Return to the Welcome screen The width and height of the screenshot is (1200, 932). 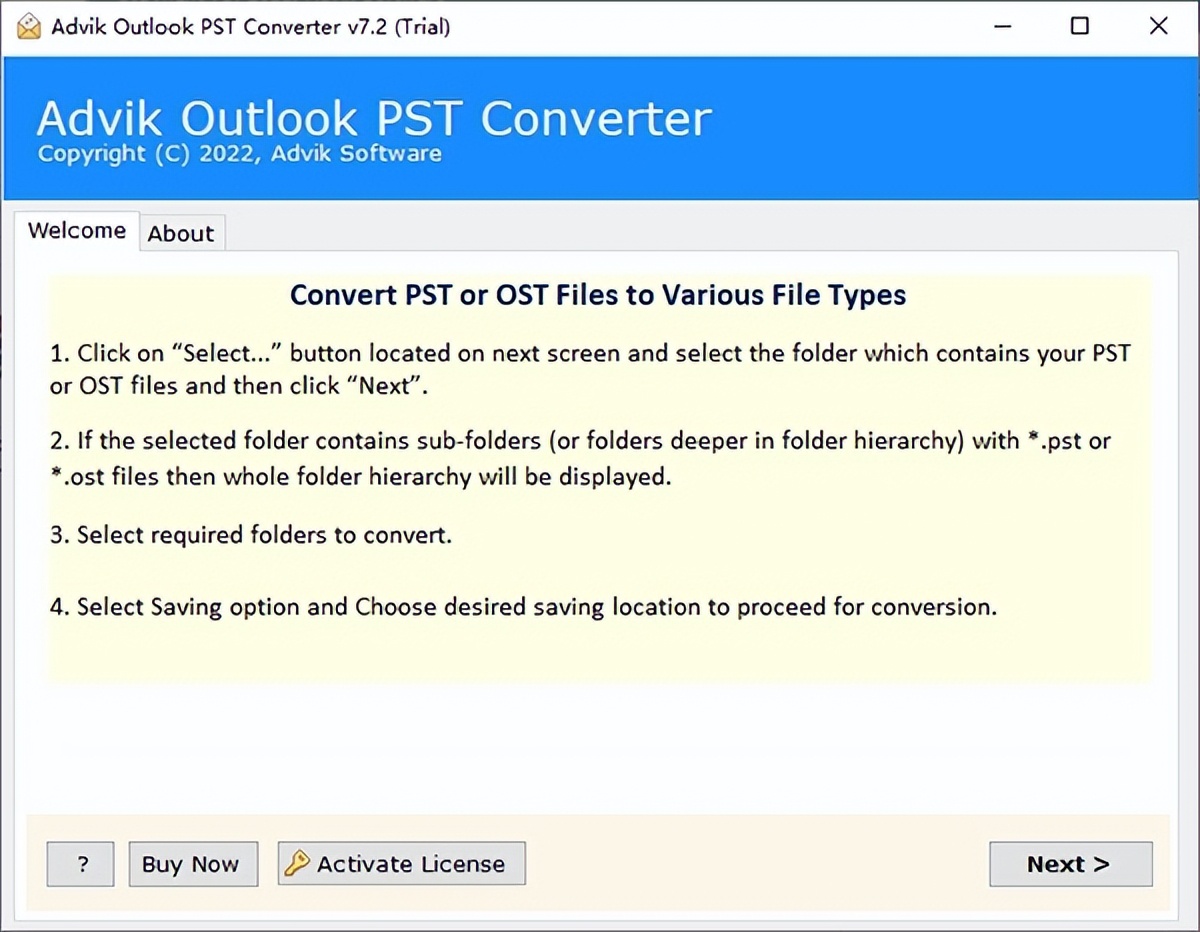click(76, 230)
